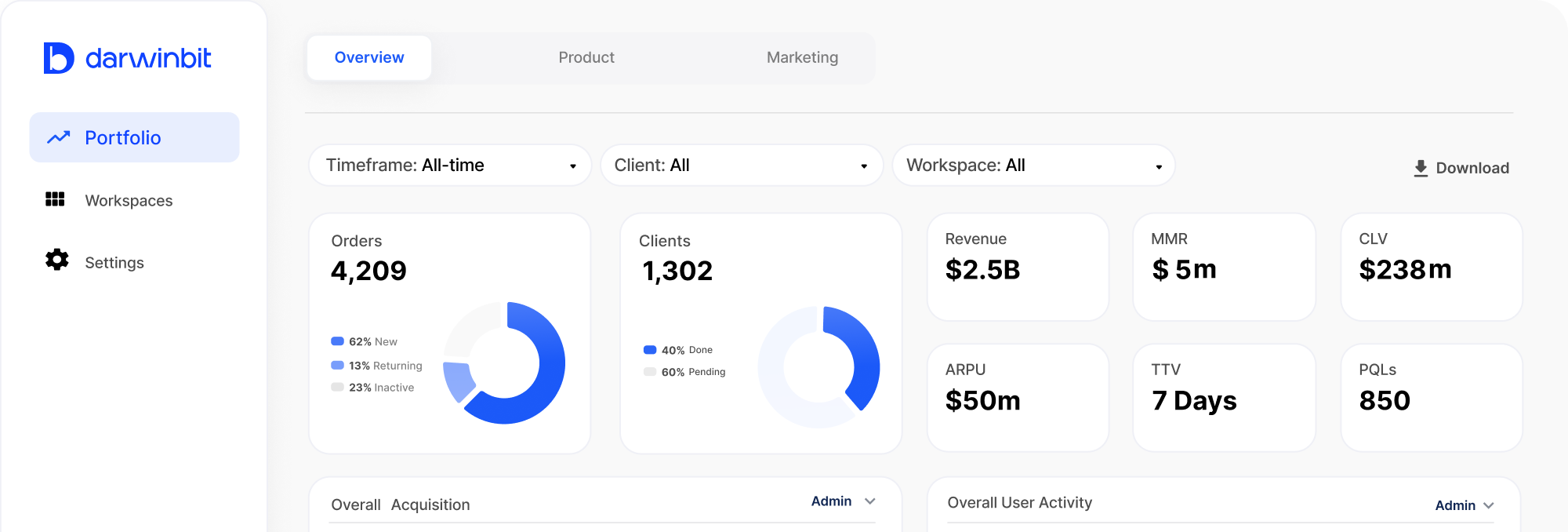Image resolution: width=1568 pixels, height=532 pixels.
Task: Click the 62% New legend swatch
Action: (337, 341)
